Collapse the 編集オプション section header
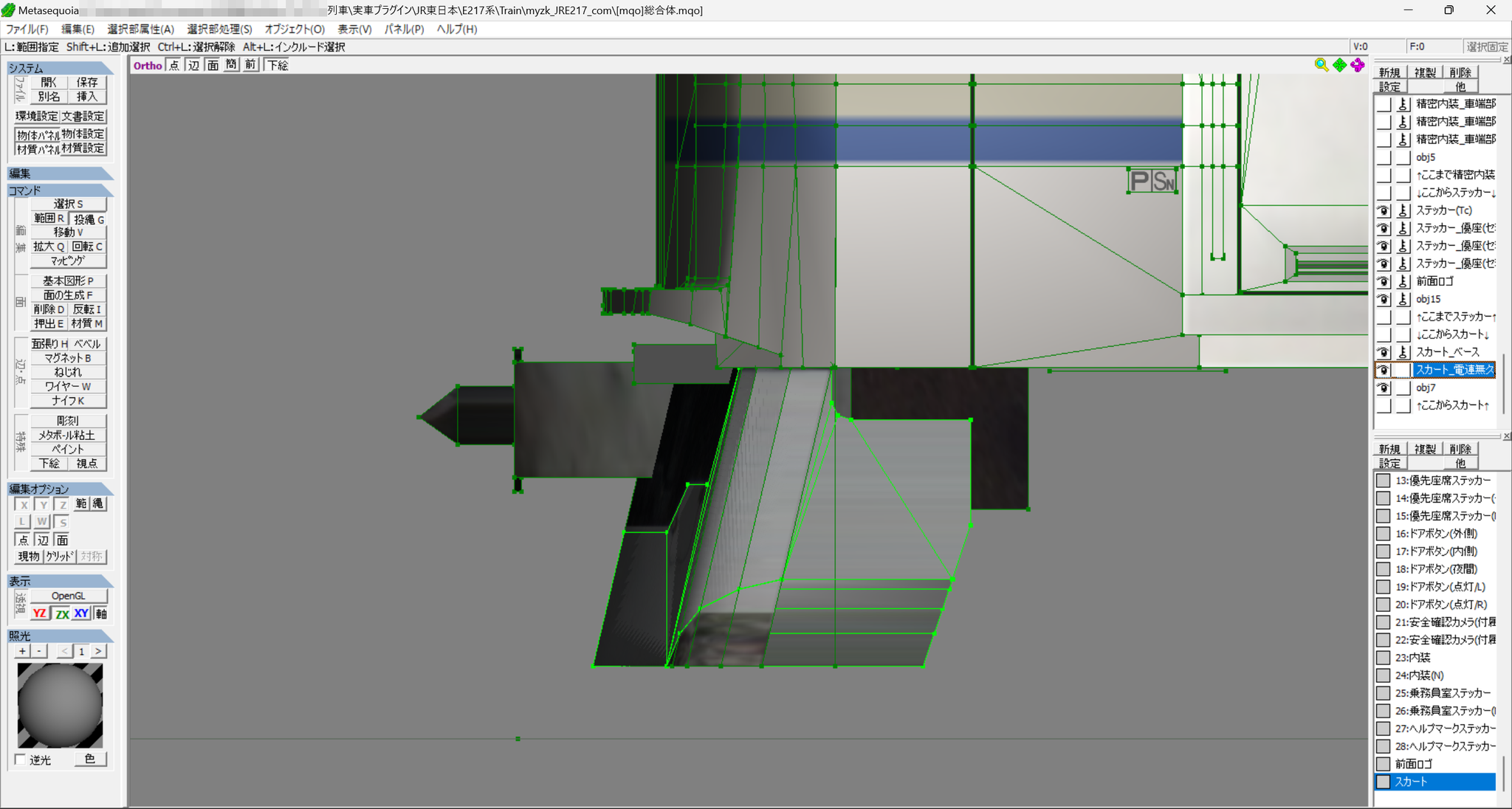The image size is (1512, 809). coord(61,489)
